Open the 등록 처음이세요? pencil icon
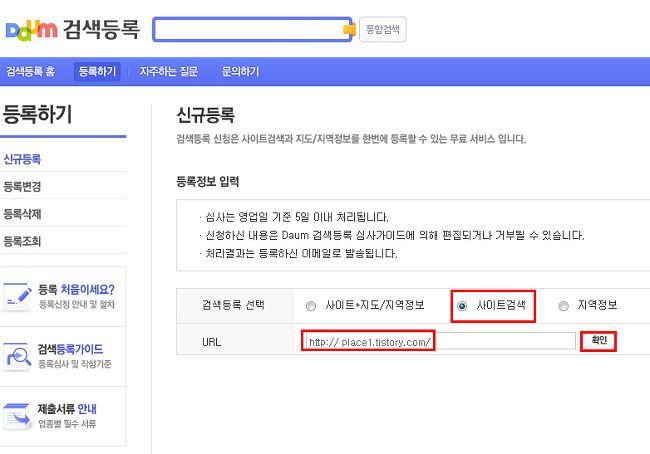650x454 pixels. (x=17, y=296)
